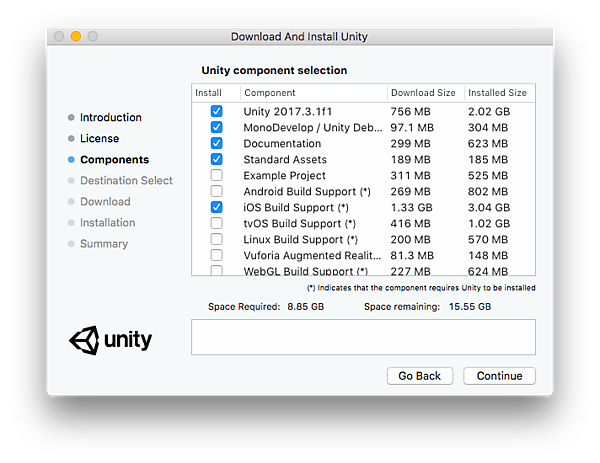Screen dimensions: 600x463
Task: Uncheck the Standard Assets checkbox
Action: [x=216, y=159]
